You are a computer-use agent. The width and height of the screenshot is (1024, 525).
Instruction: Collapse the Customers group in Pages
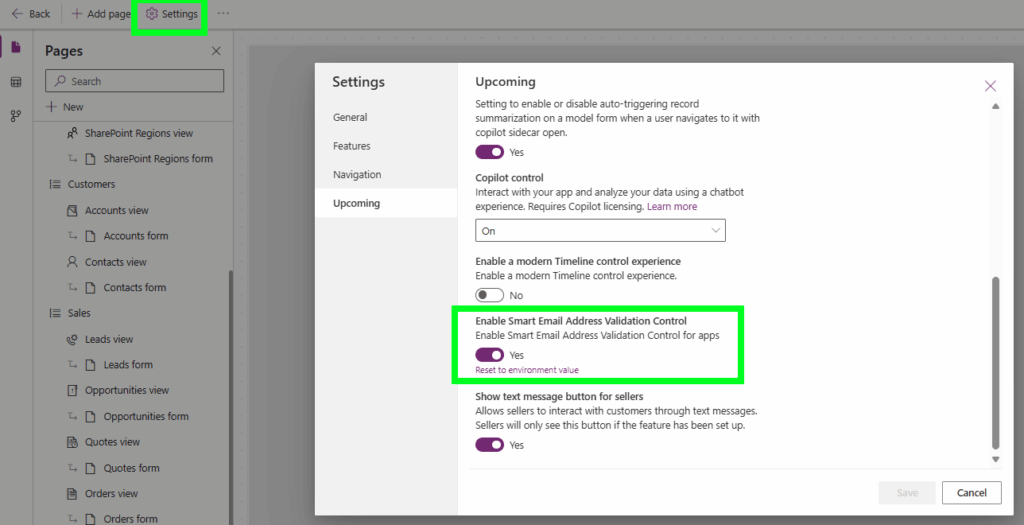[56, 184]
